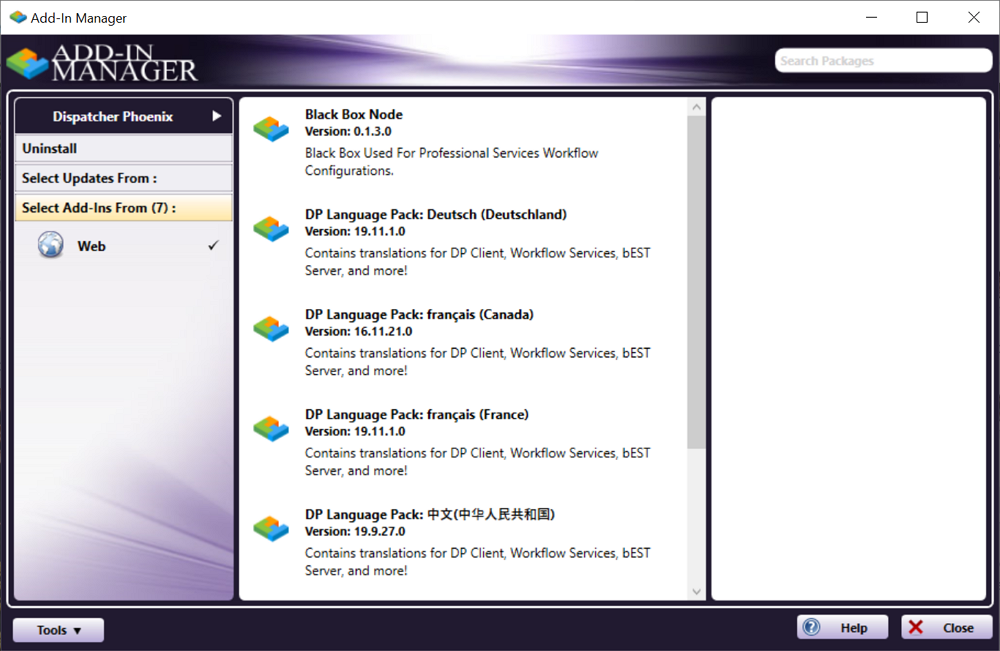Select the Web source entry
The width and height of the screenshot is (1000, 651).
[124, 245]
